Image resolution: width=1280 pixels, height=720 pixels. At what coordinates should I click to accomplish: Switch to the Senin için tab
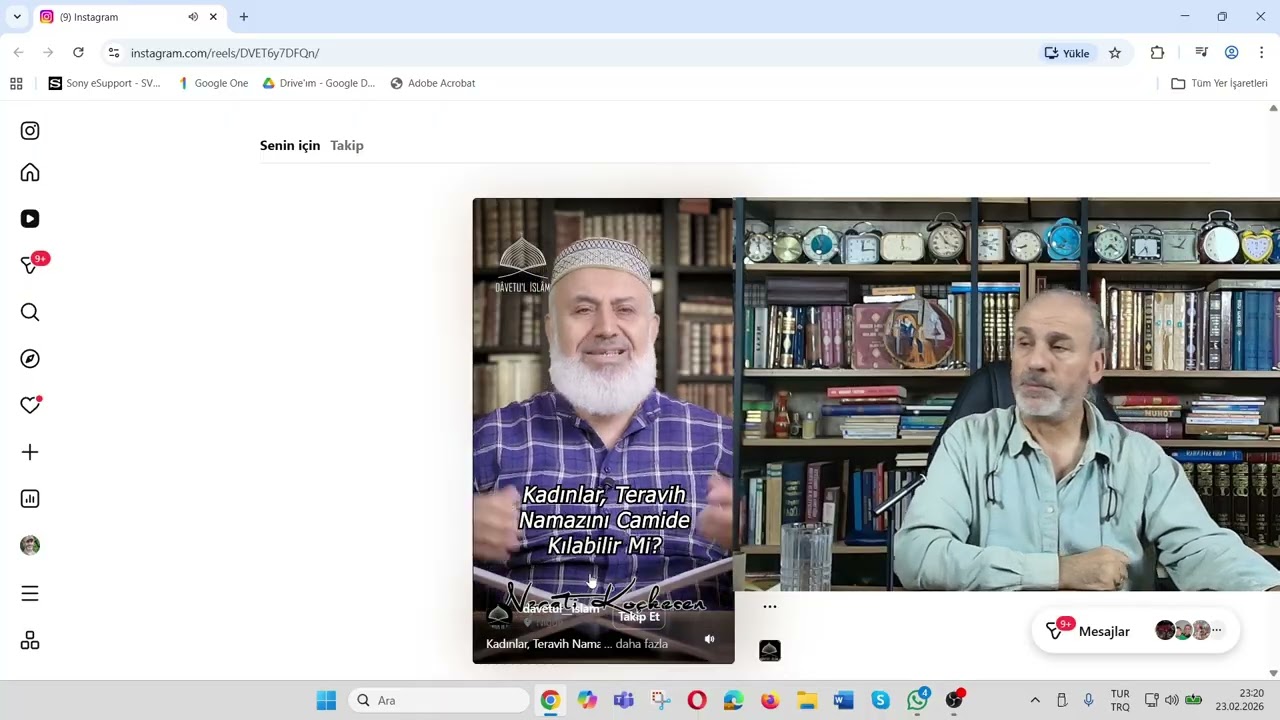point(290,145)
